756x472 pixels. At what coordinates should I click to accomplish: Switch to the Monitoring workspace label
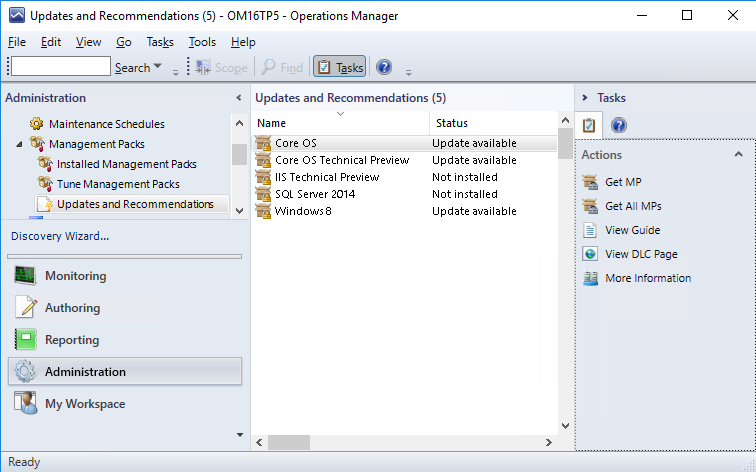pos(76,276)
